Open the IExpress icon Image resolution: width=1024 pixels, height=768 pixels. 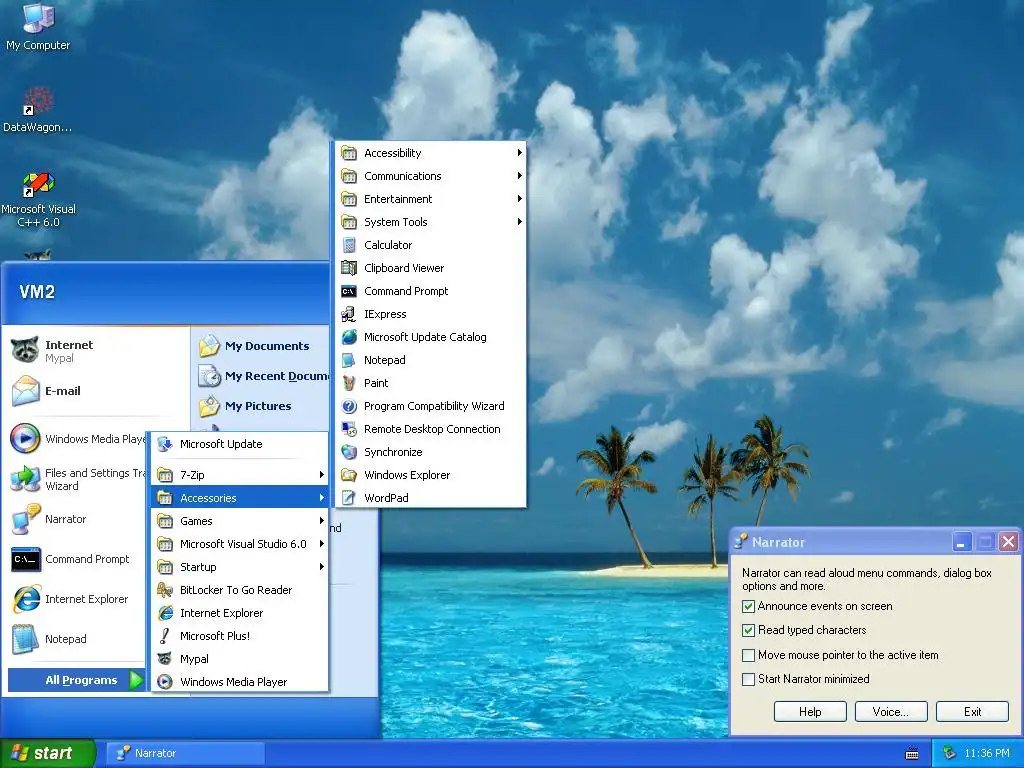tap(349, 314)
